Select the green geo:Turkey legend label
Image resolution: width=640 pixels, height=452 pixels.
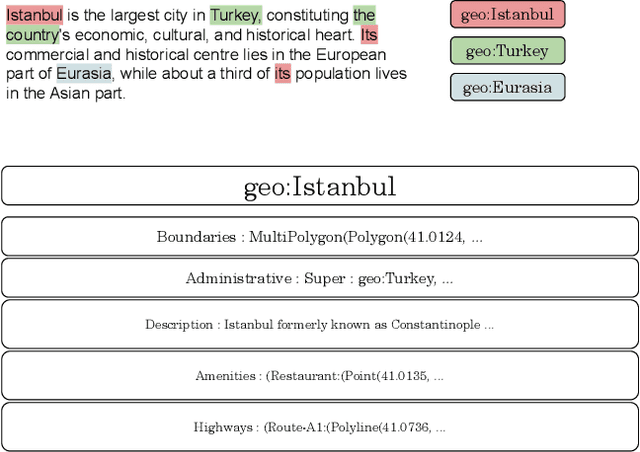507,51
